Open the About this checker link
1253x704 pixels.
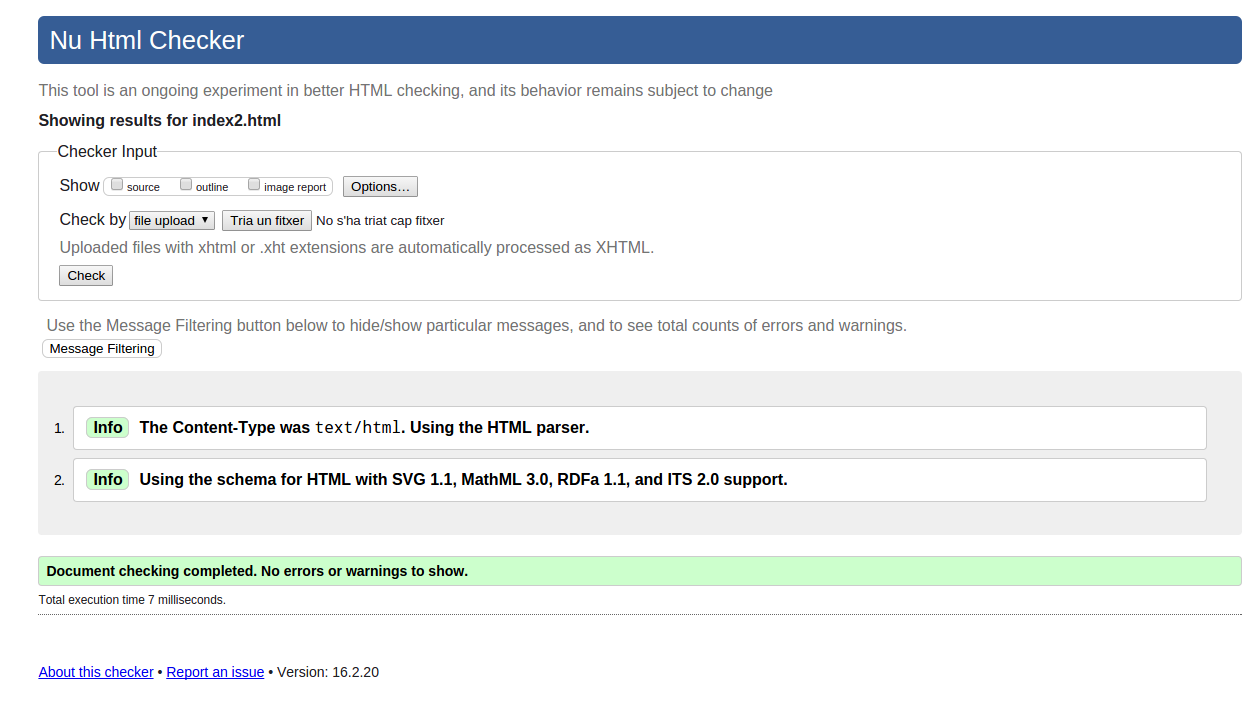(96, 673)
